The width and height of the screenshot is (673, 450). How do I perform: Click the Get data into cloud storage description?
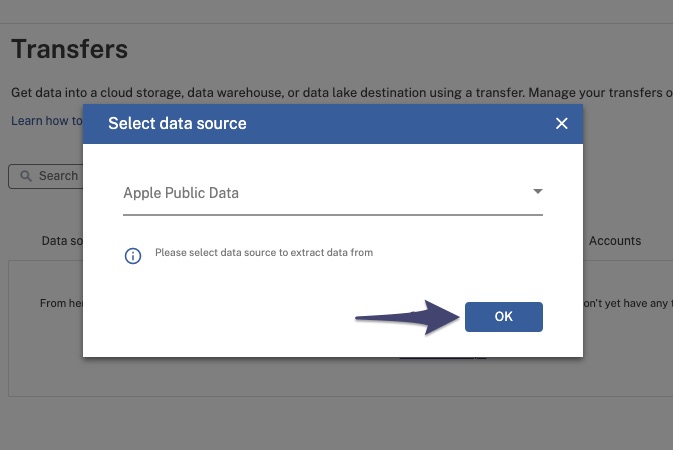[x=342, y=93]
